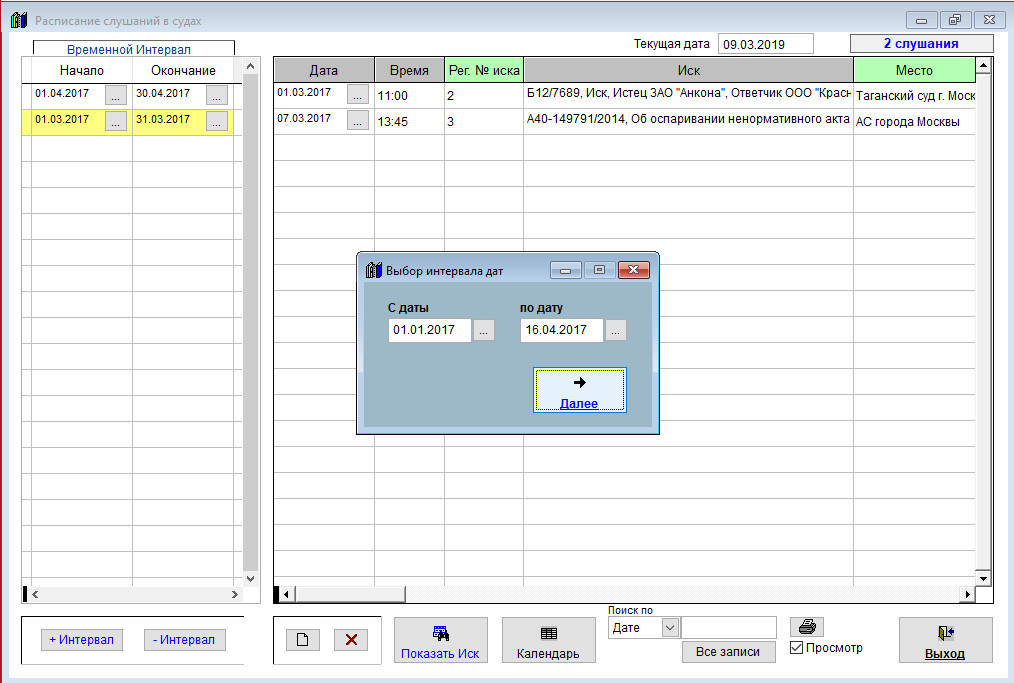Viewport: 1014px width, 683px height.
Task: Expand the Поиск по Дате dropdown
Action: (x=670, y=627)
